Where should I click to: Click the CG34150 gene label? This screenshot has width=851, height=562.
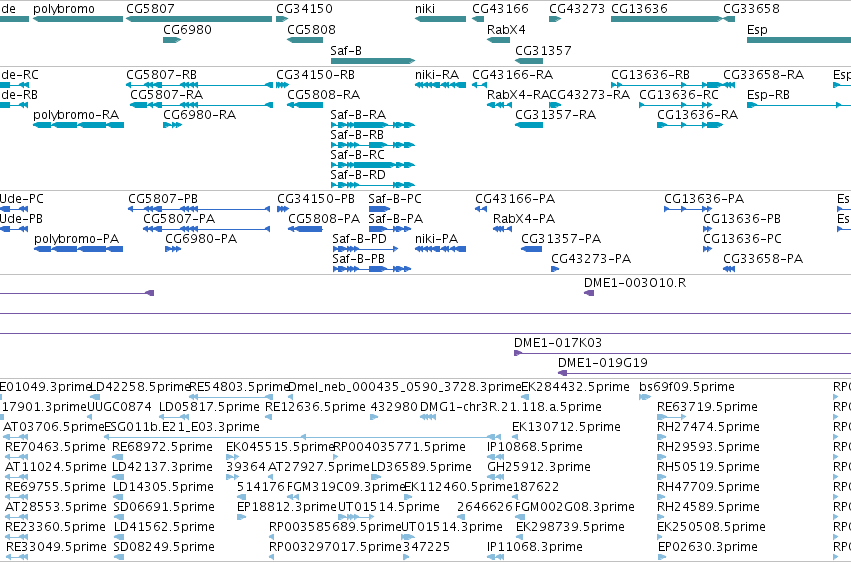(x=304, y=9)
